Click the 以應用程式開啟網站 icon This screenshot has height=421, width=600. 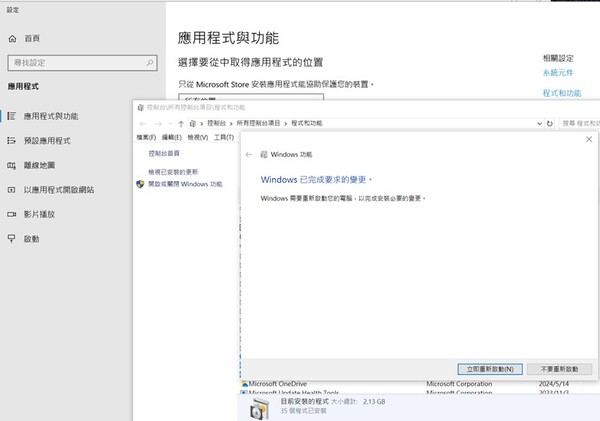click(11, 189)
